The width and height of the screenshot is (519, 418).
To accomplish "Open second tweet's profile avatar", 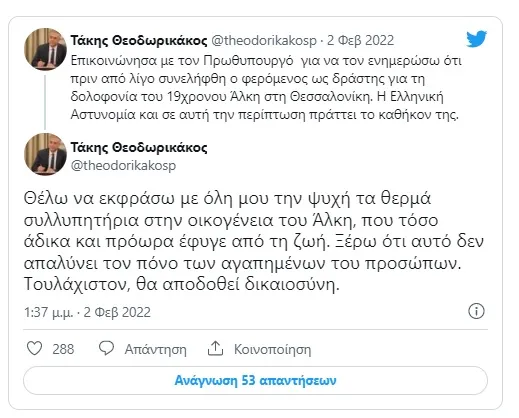I will [x=45, y=154].
